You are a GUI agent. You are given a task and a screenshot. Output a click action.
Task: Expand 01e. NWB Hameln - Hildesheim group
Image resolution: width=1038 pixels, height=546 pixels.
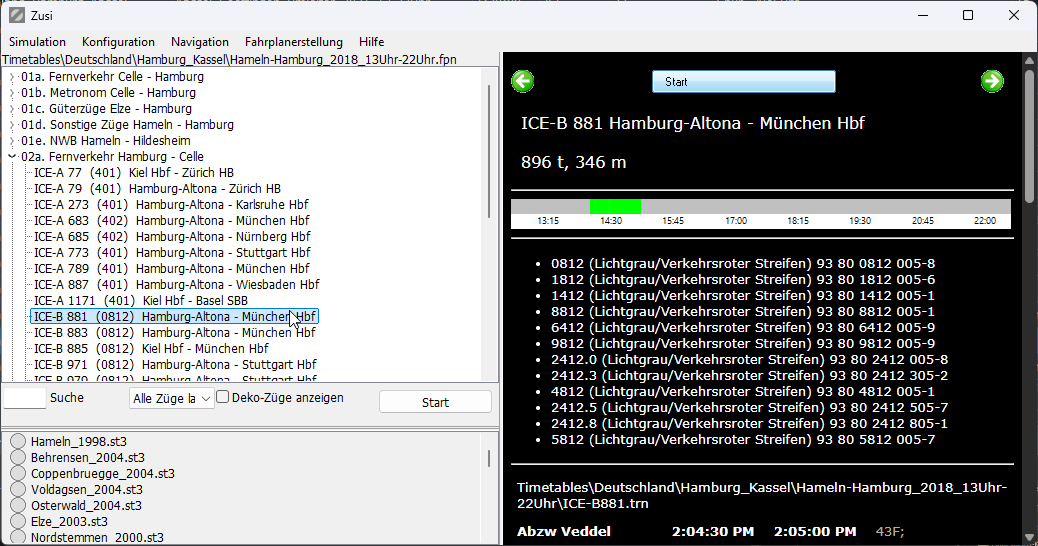(12, 140)
